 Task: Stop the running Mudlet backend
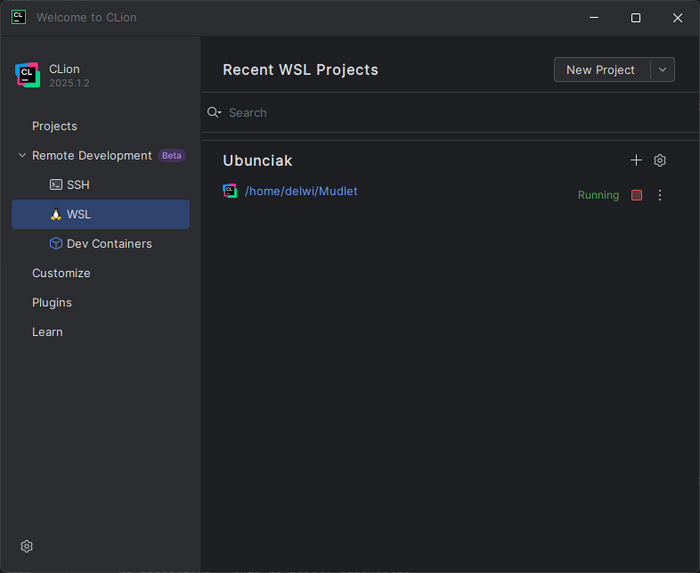(637, 195)
